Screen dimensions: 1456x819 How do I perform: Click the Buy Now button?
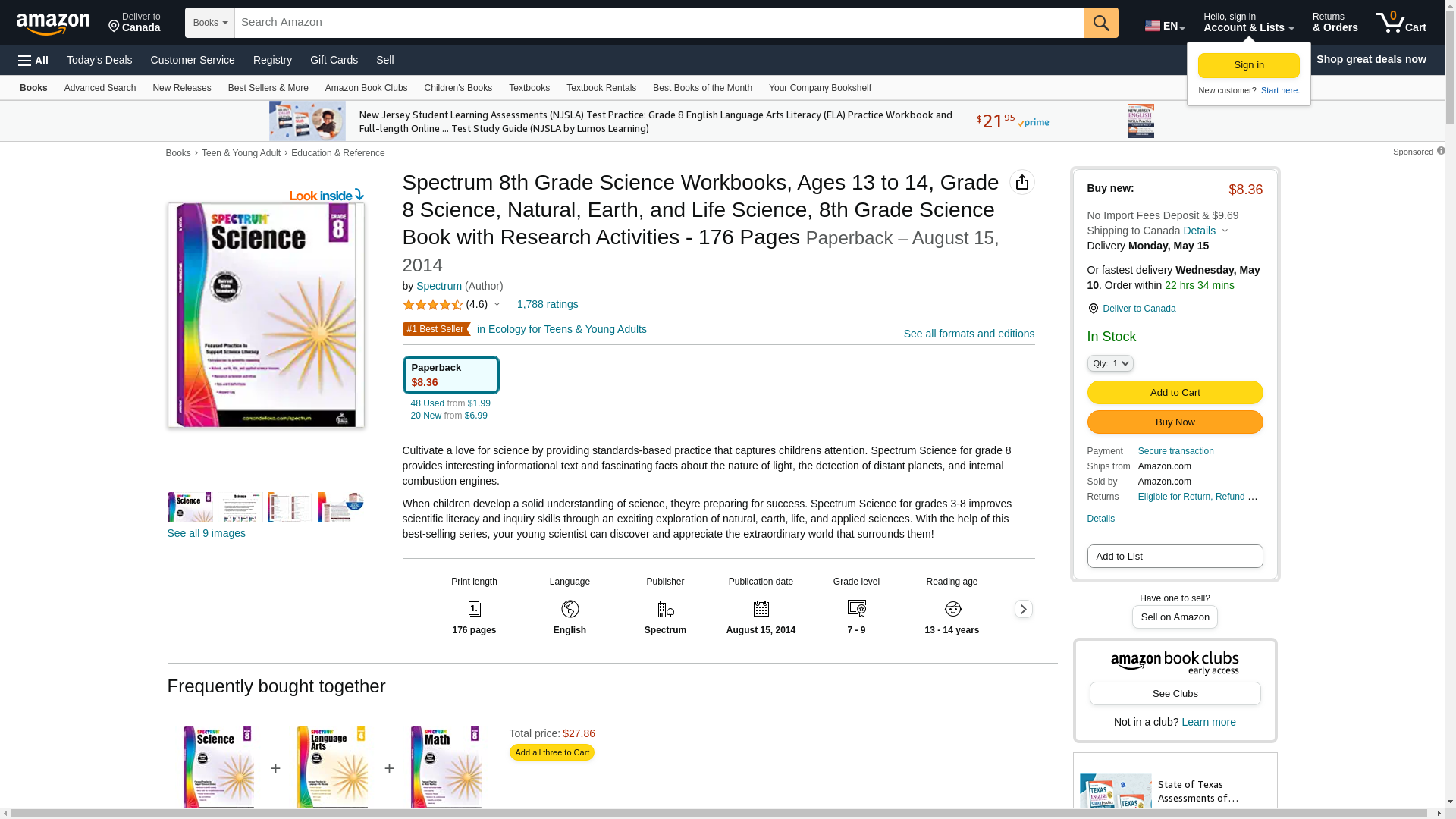pos(1174,422)
